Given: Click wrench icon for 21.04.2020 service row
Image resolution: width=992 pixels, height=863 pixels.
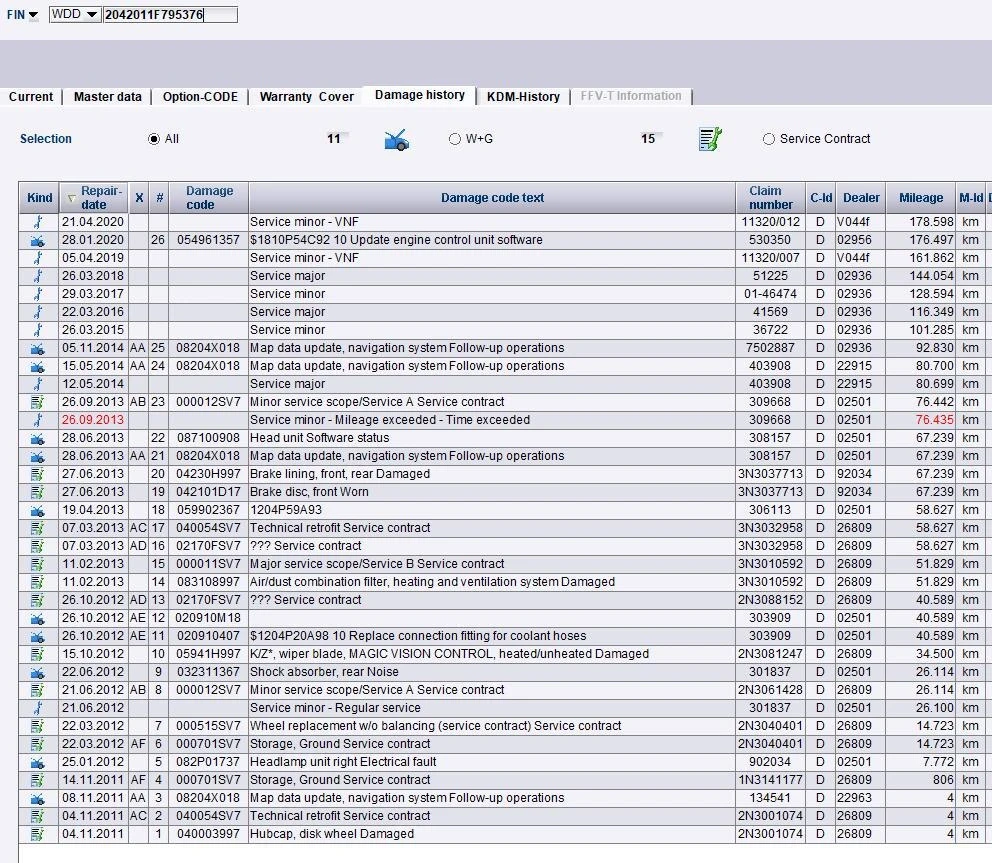Looking at the screenshot, I should pos(38,222).
